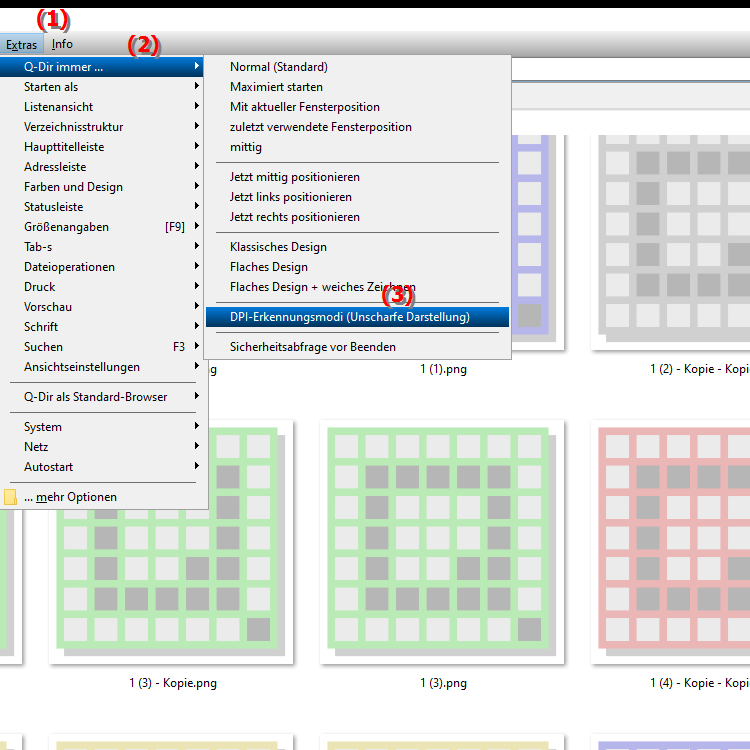The height and width of the screenshot is (750, 750).
Task: Open the Netz submenu
Action: point(101,447)
